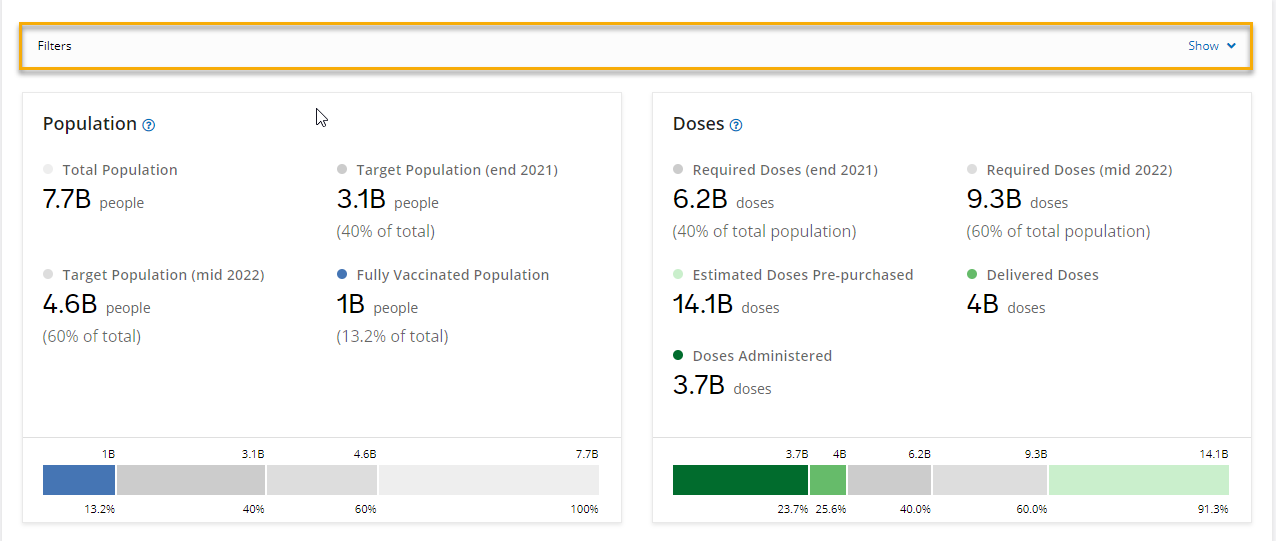Select the dark green Doses Administered bar segment

[740, 480]
